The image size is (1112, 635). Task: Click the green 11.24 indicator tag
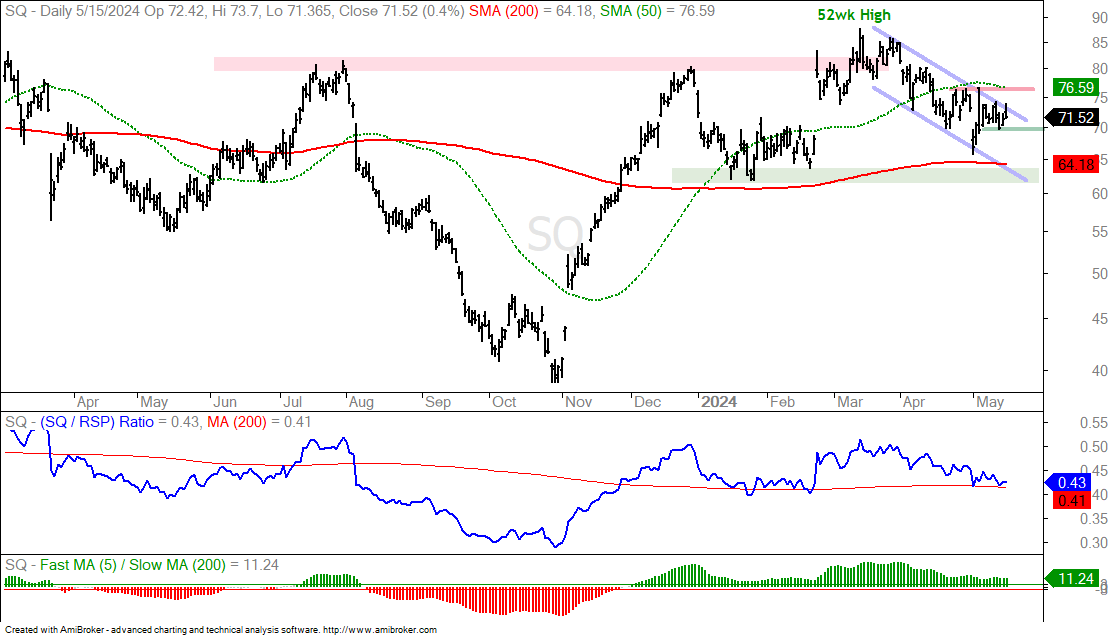[1076, 579]
